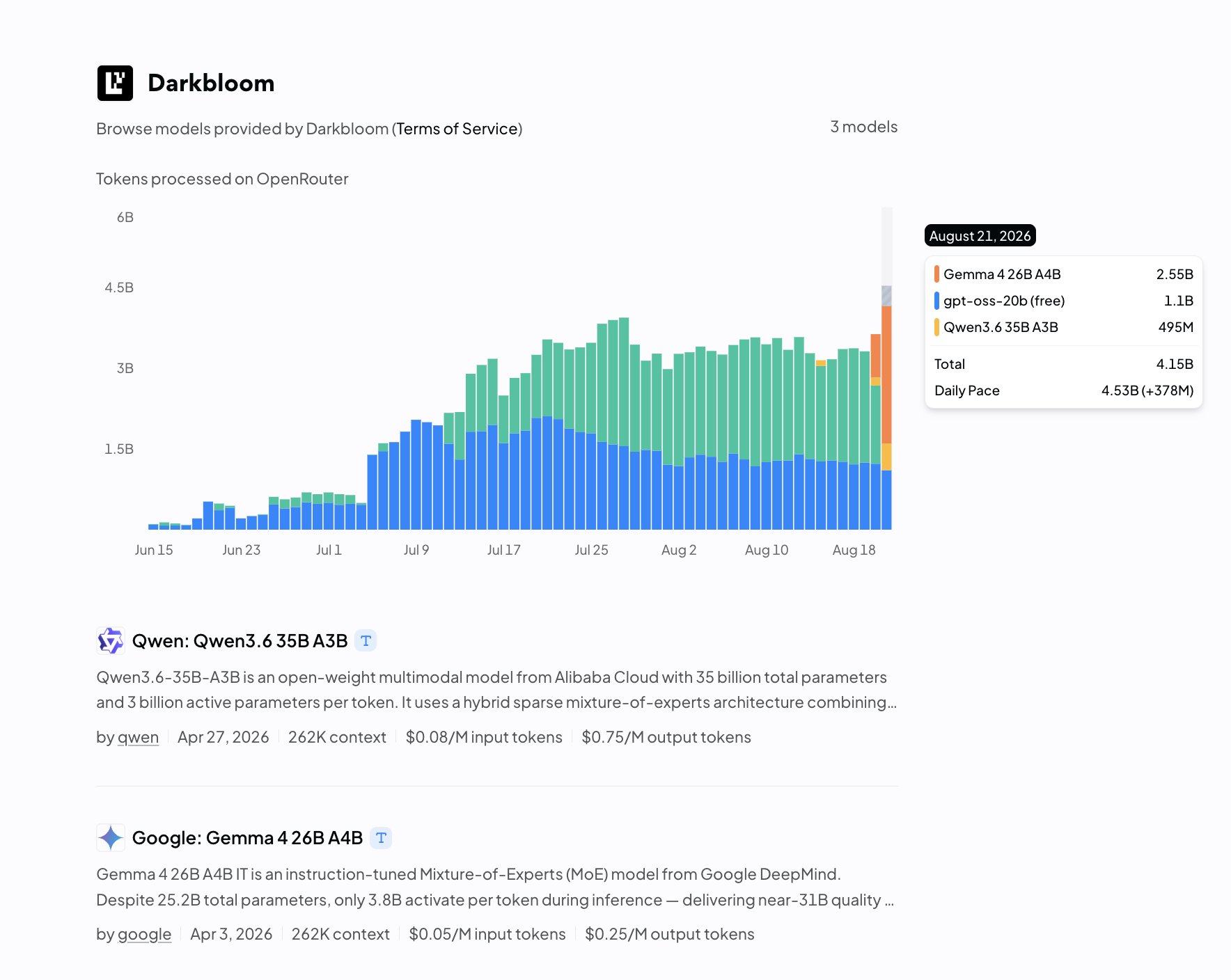Click the 262K context text under Gemma 4 26B A4B
Image resolution: width=1231 pixels, height=980 pixels.
(340, 934)
